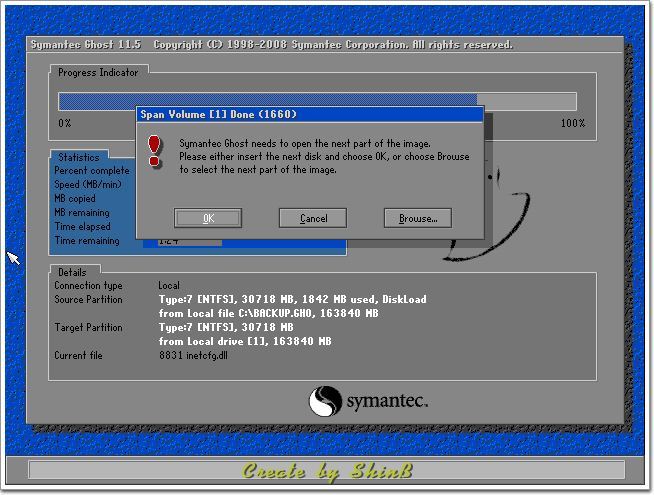Click the Progress Indicator bar

pos(317,102)
